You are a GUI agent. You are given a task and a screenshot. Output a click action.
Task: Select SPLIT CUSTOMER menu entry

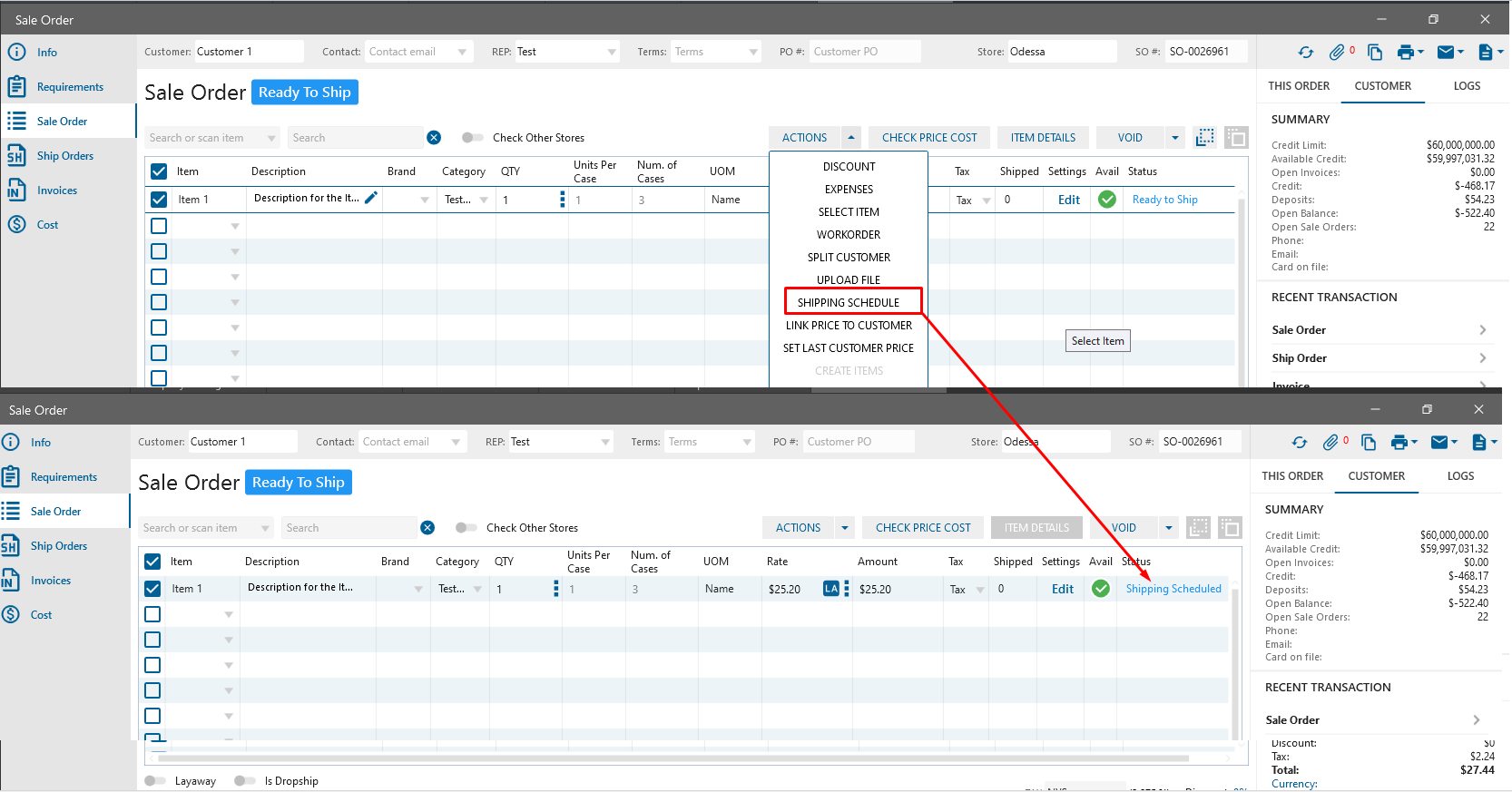(849, 258)
